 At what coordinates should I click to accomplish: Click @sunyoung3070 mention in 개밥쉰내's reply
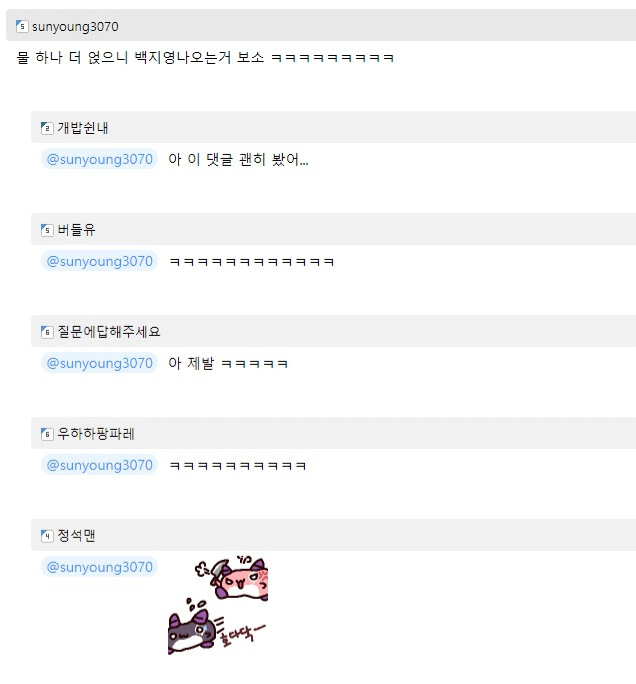pos(99,159)
